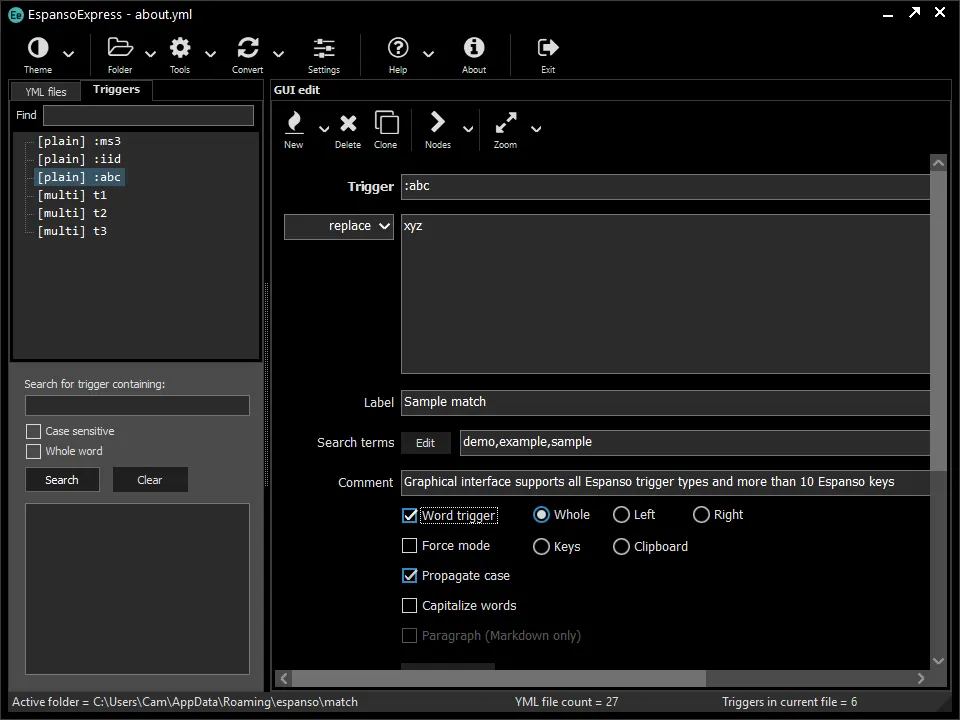Click the Help question mark icon

tap(398, 48)
